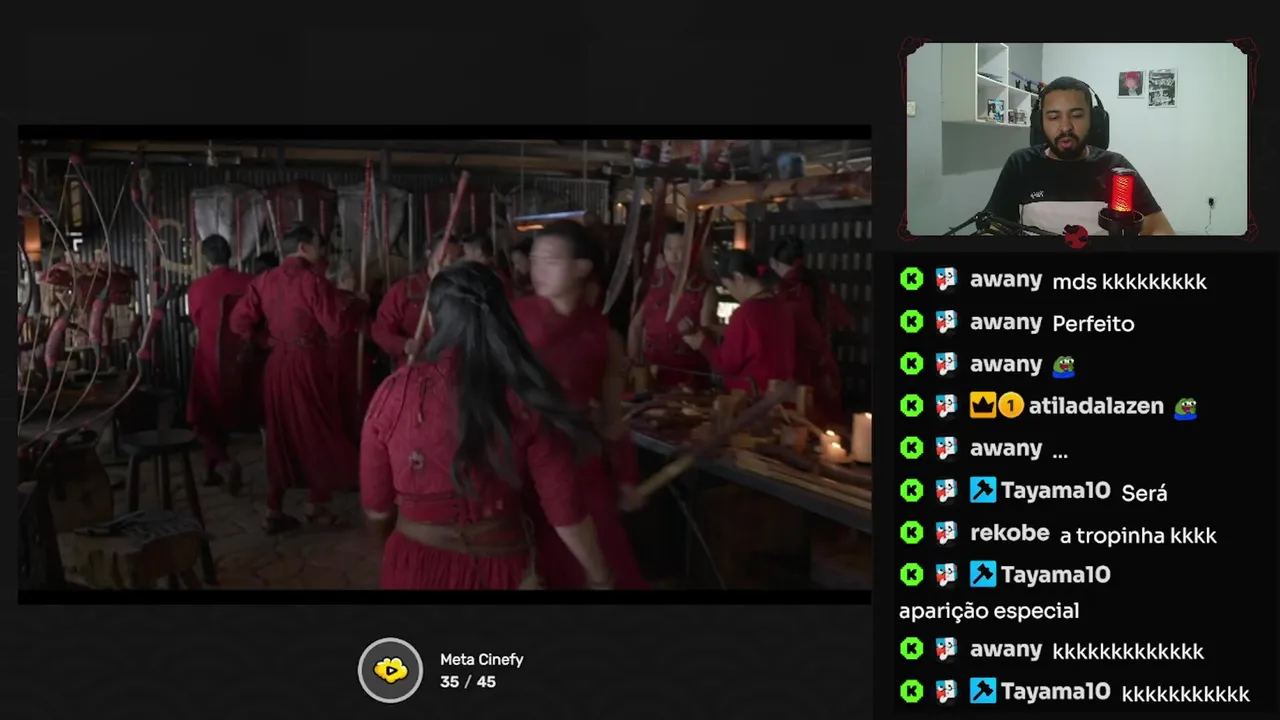
Task: Click the Kick icon in atiladalazen's row
Action: (x=911, y=405)
